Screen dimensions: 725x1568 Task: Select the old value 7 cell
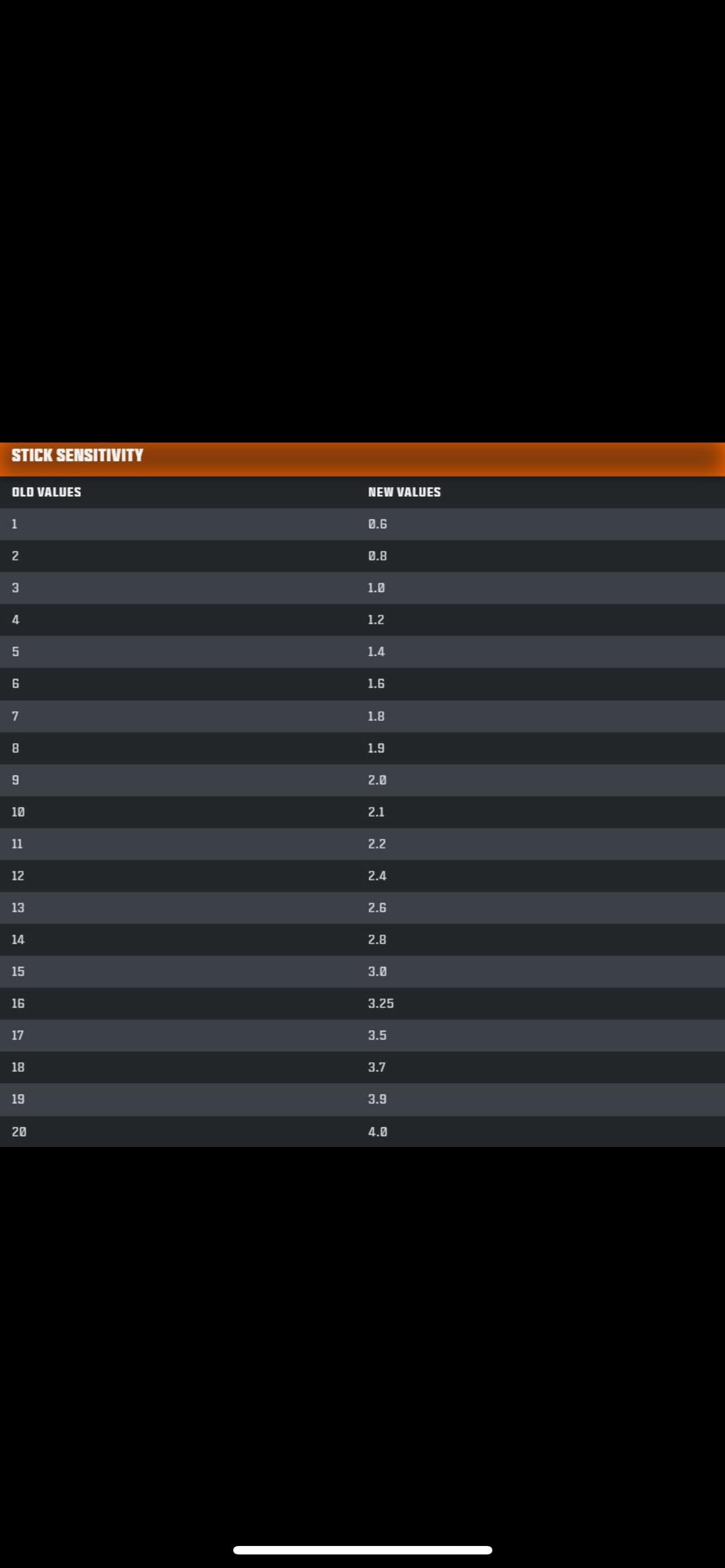coord(15,716)
